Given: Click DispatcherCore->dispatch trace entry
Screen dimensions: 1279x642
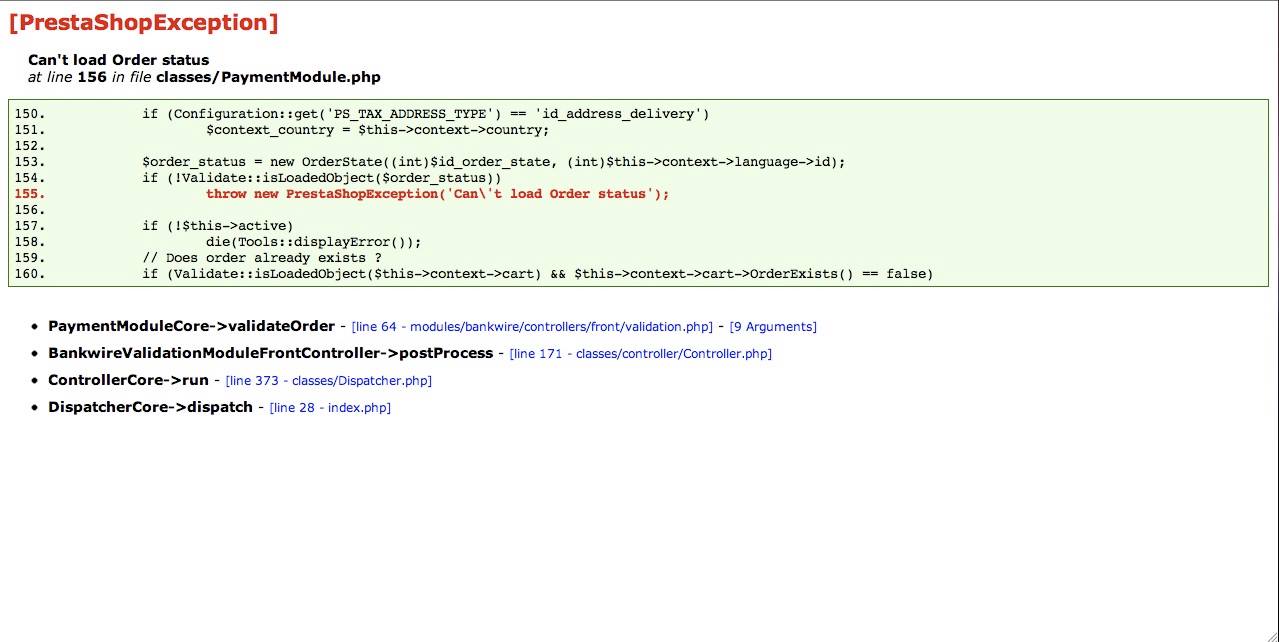Looking at the screenshot, I should click(150, 407).
